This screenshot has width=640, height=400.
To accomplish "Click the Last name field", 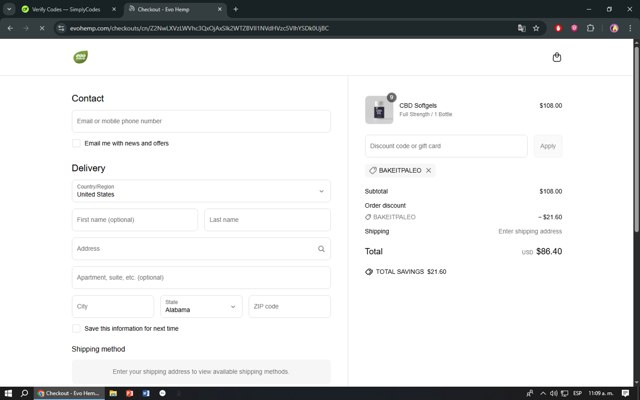I will 267,220.
